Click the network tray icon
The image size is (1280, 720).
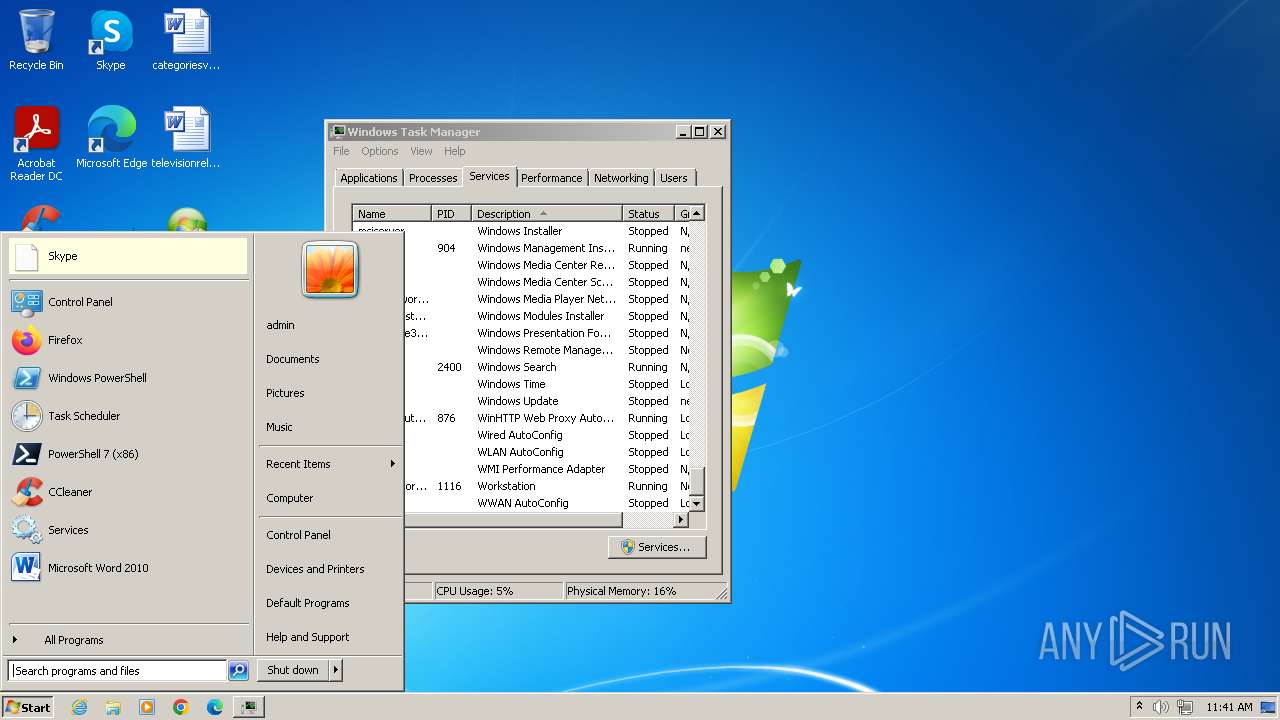[x=1185, y=707]
